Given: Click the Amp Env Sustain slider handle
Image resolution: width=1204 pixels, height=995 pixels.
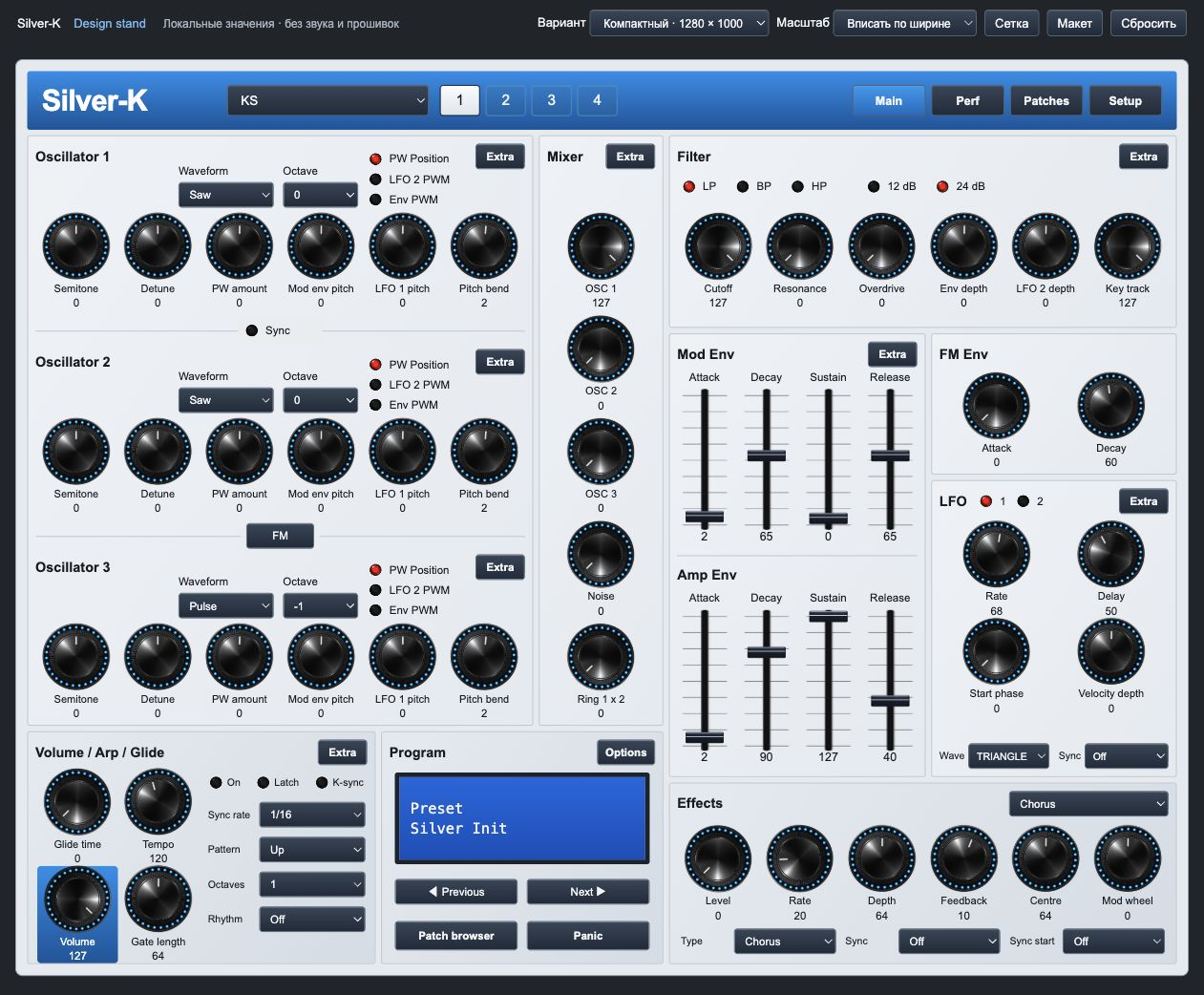Looking at the screenshot, I should 828,617.
